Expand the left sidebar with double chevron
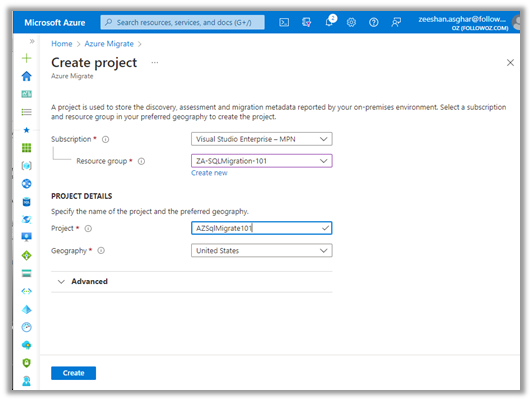Image resolution: width=532 pixels, height=401 pixels. coord(32,41)
